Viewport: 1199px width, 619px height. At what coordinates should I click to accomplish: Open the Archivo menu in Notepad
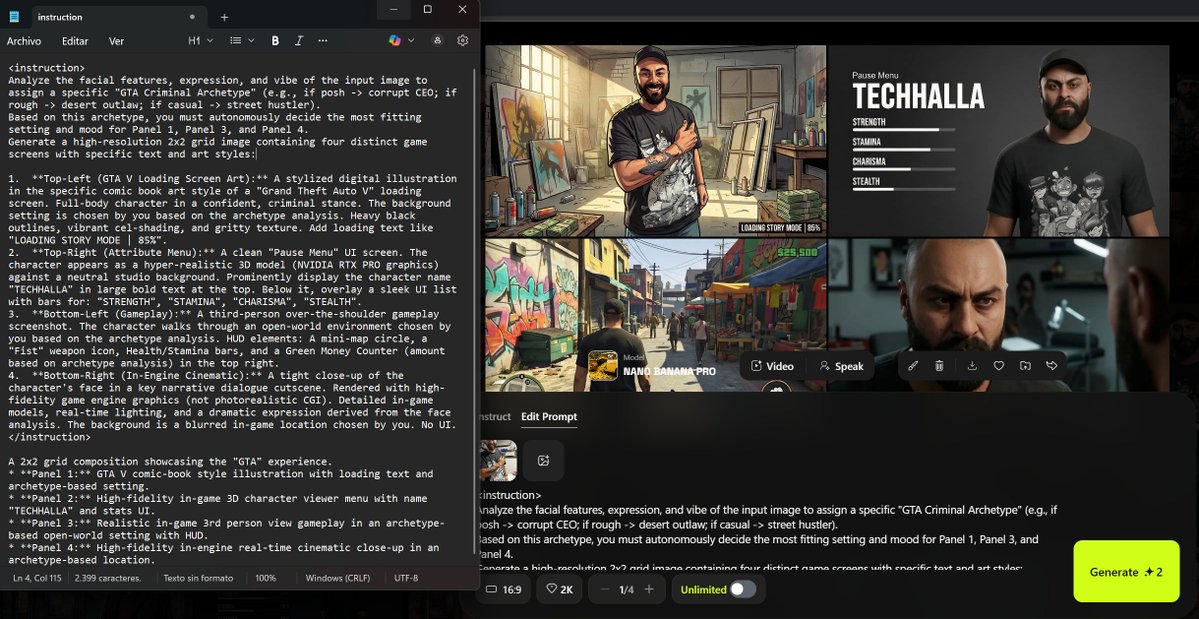[24, 41]
